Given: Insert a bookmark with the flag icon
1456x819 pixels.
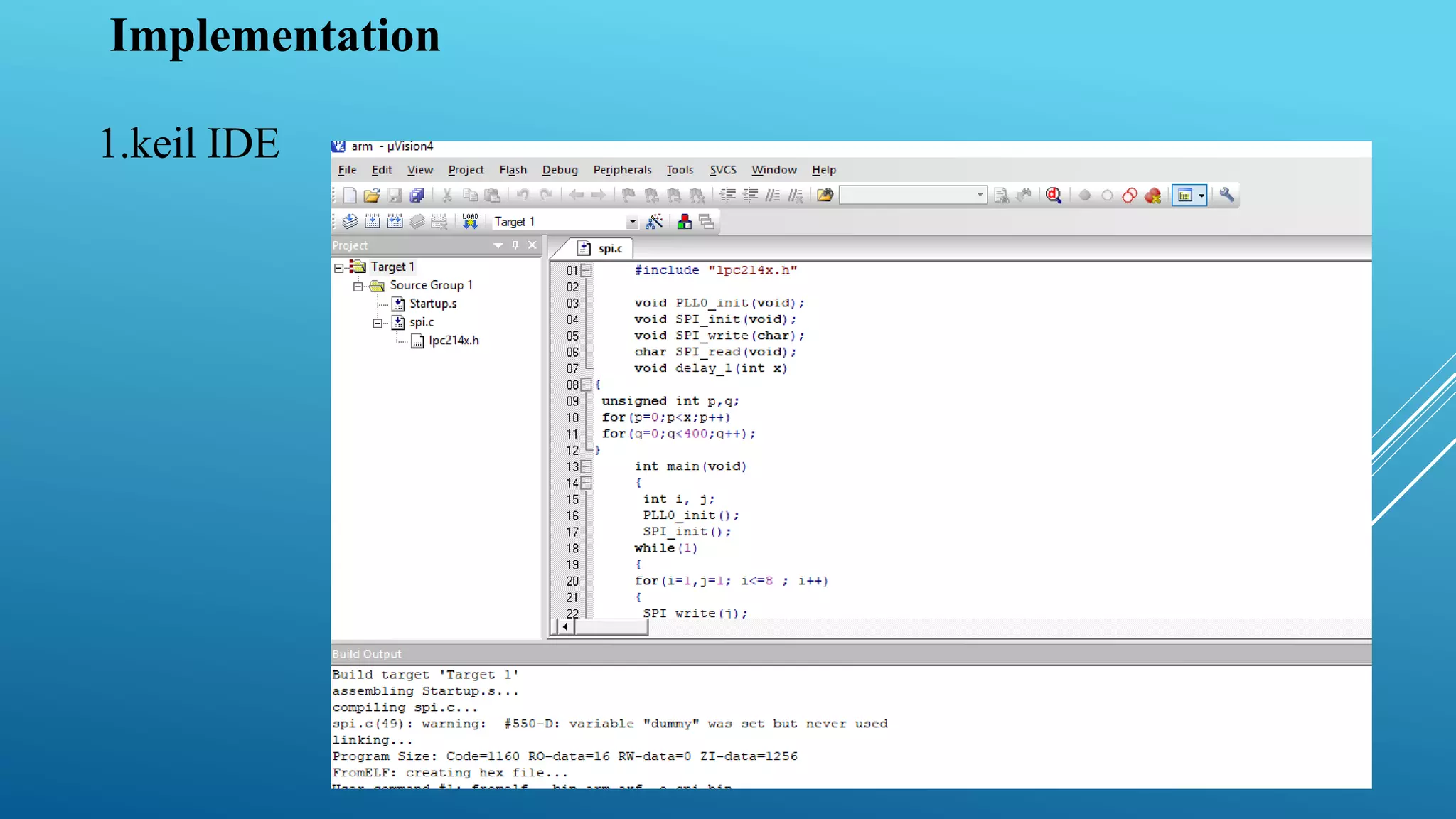Looking at the screenshot, I should pyautogui.click(x=628, y=196).
